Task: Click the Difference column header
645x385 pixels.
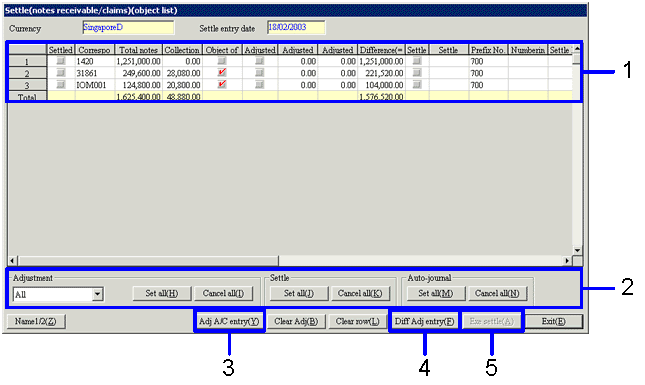Action: click(x=381, y=50)
